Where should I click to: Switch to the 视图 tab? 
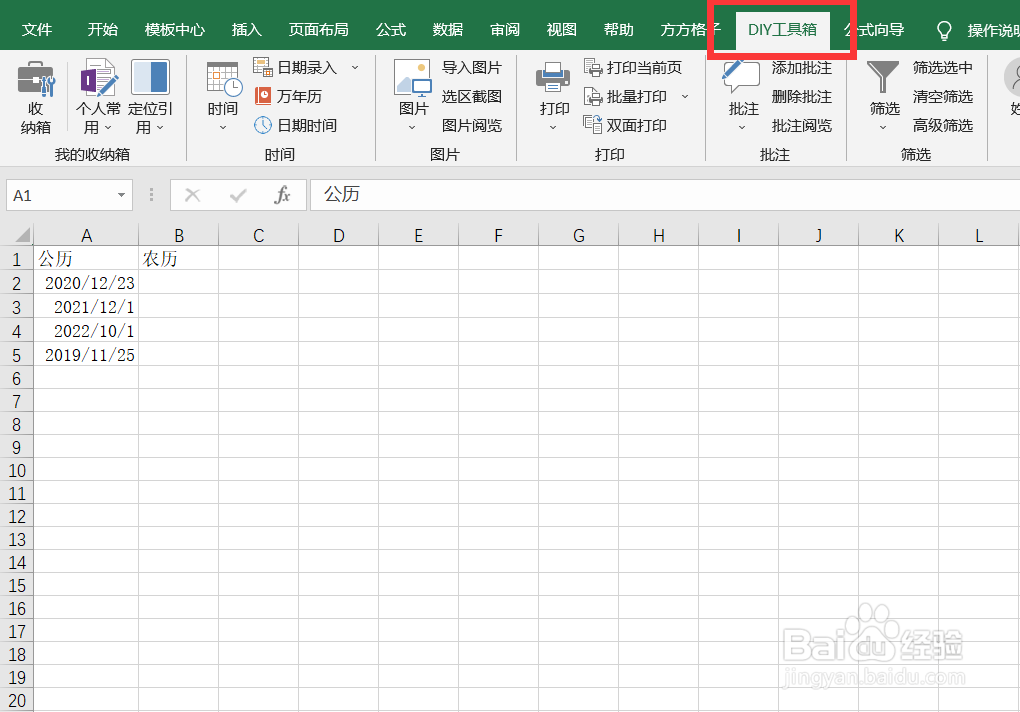click(561, 30)
